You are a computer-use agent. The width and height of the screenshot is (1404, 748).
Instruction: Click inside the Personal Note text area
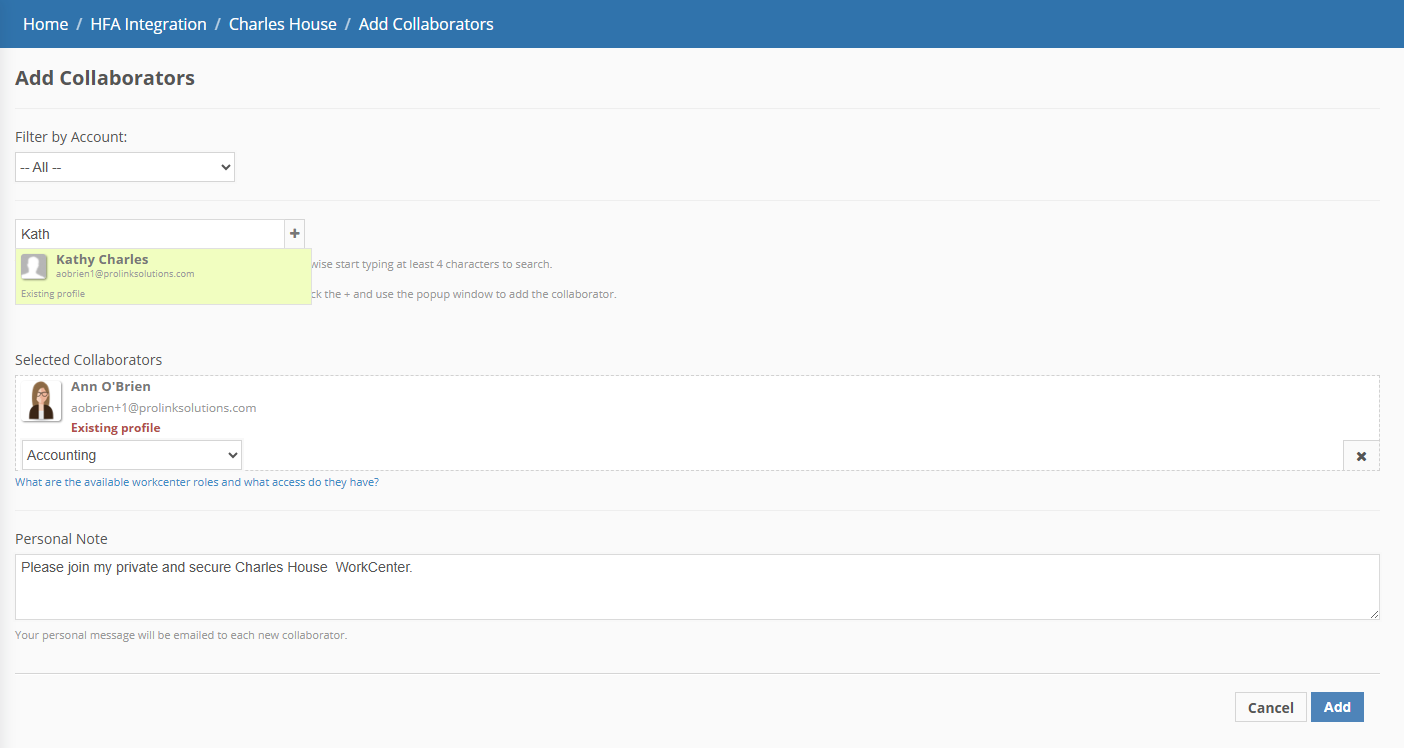697,587
